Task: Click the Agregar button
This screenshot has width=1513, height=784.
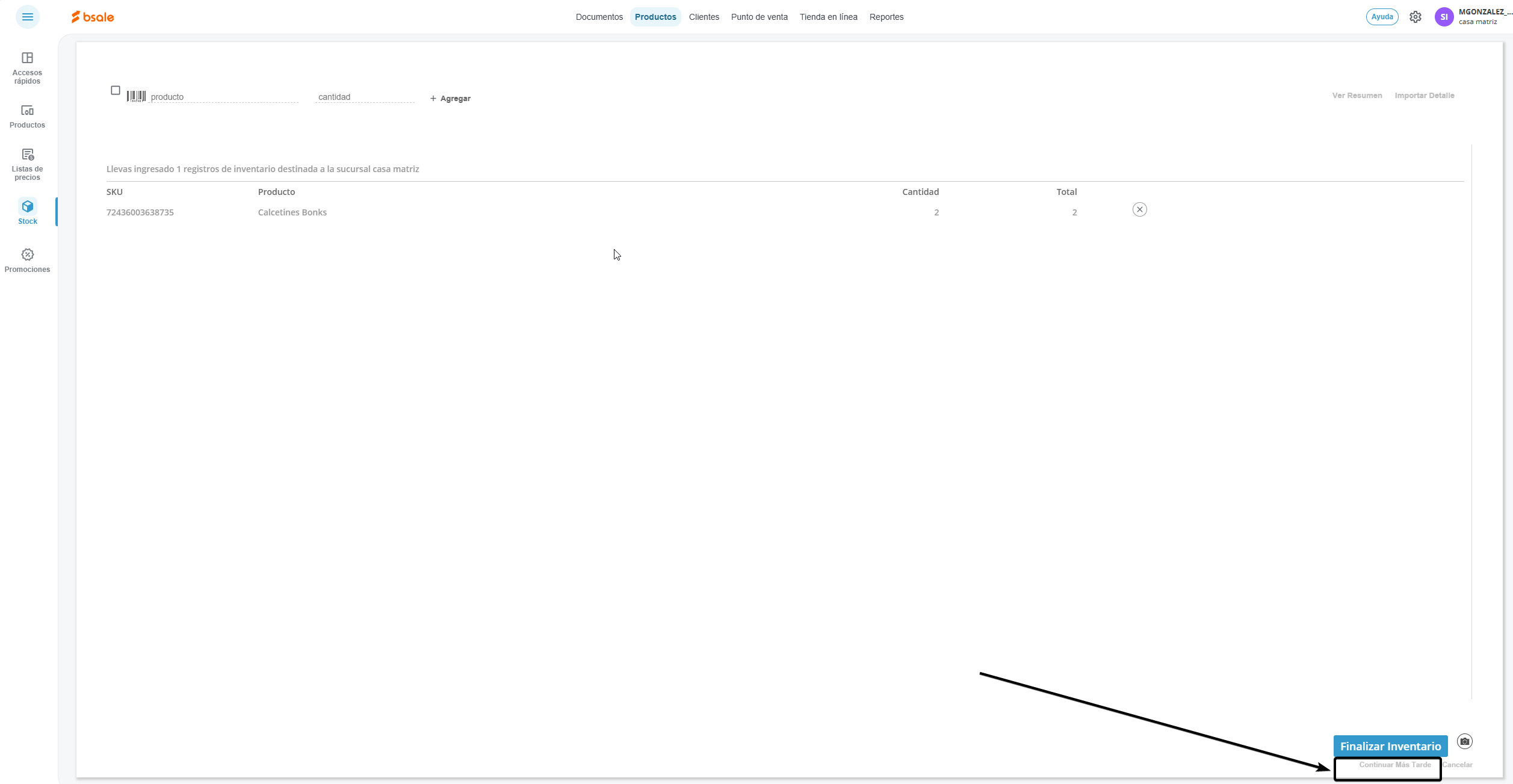Action: (x=450, y=98)
